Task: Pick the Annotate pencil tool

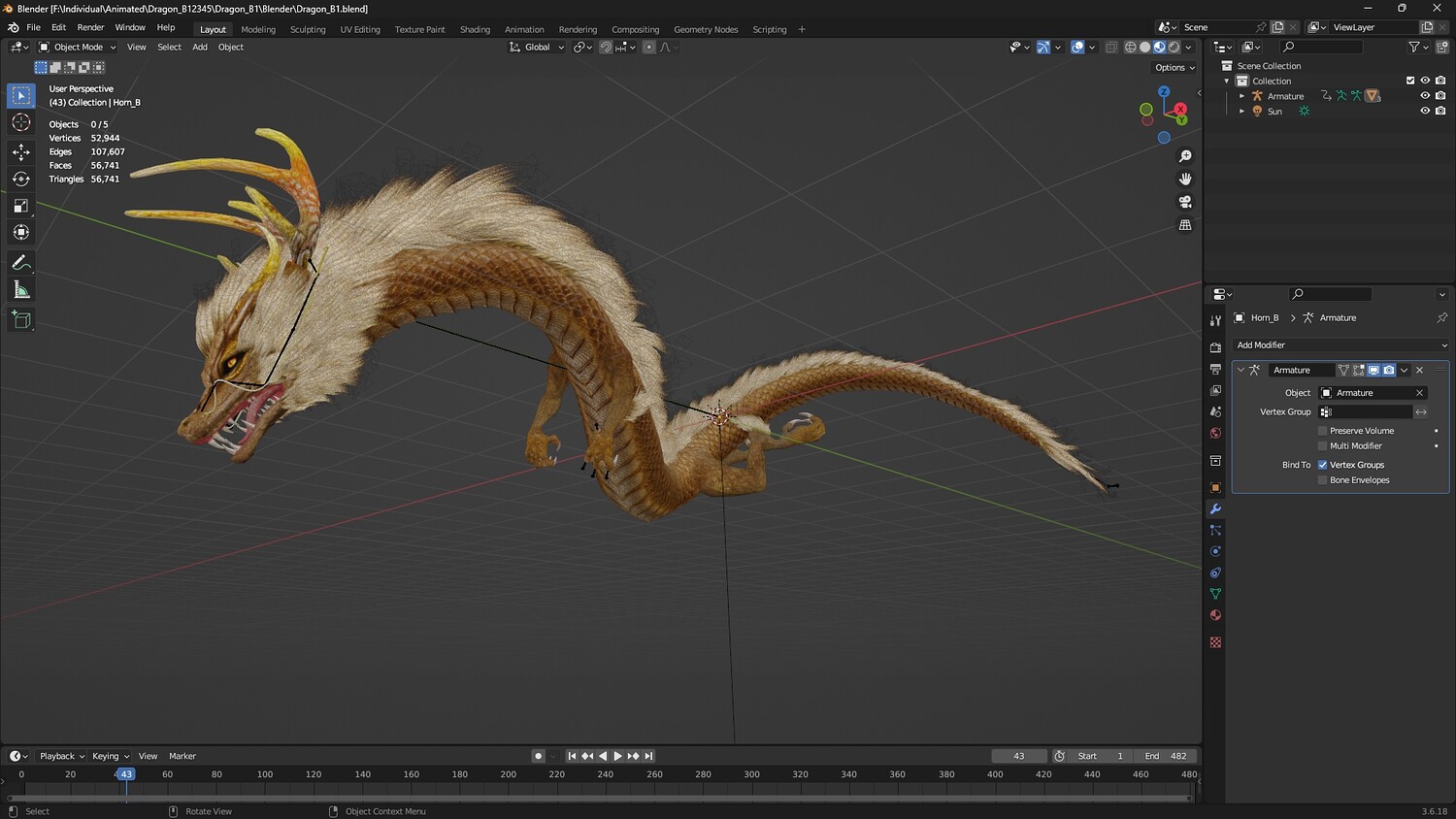Action: pyautogui.click(x=21, y=263)
